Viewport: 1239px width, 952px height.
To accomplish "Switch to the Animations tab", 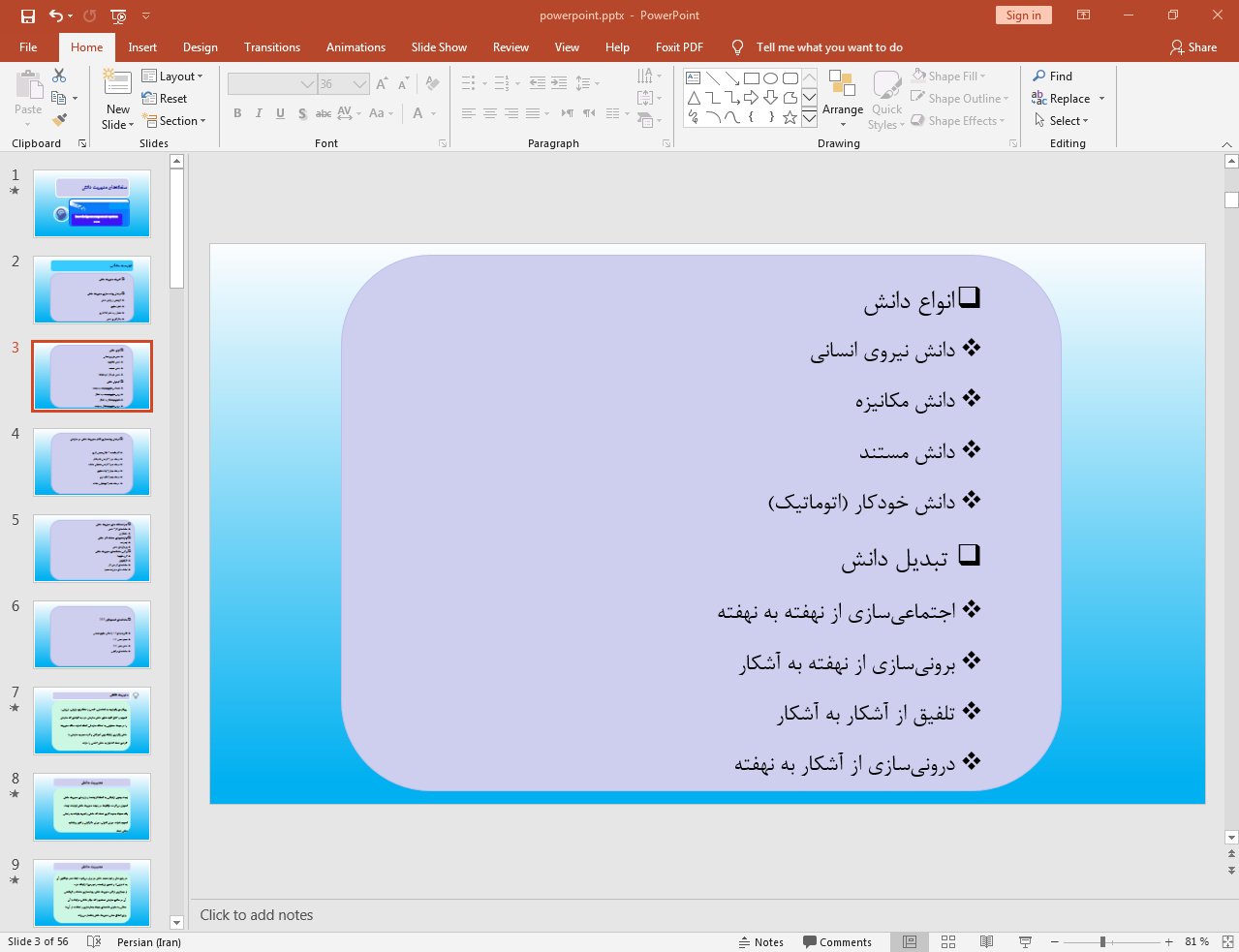I will 356,47.
